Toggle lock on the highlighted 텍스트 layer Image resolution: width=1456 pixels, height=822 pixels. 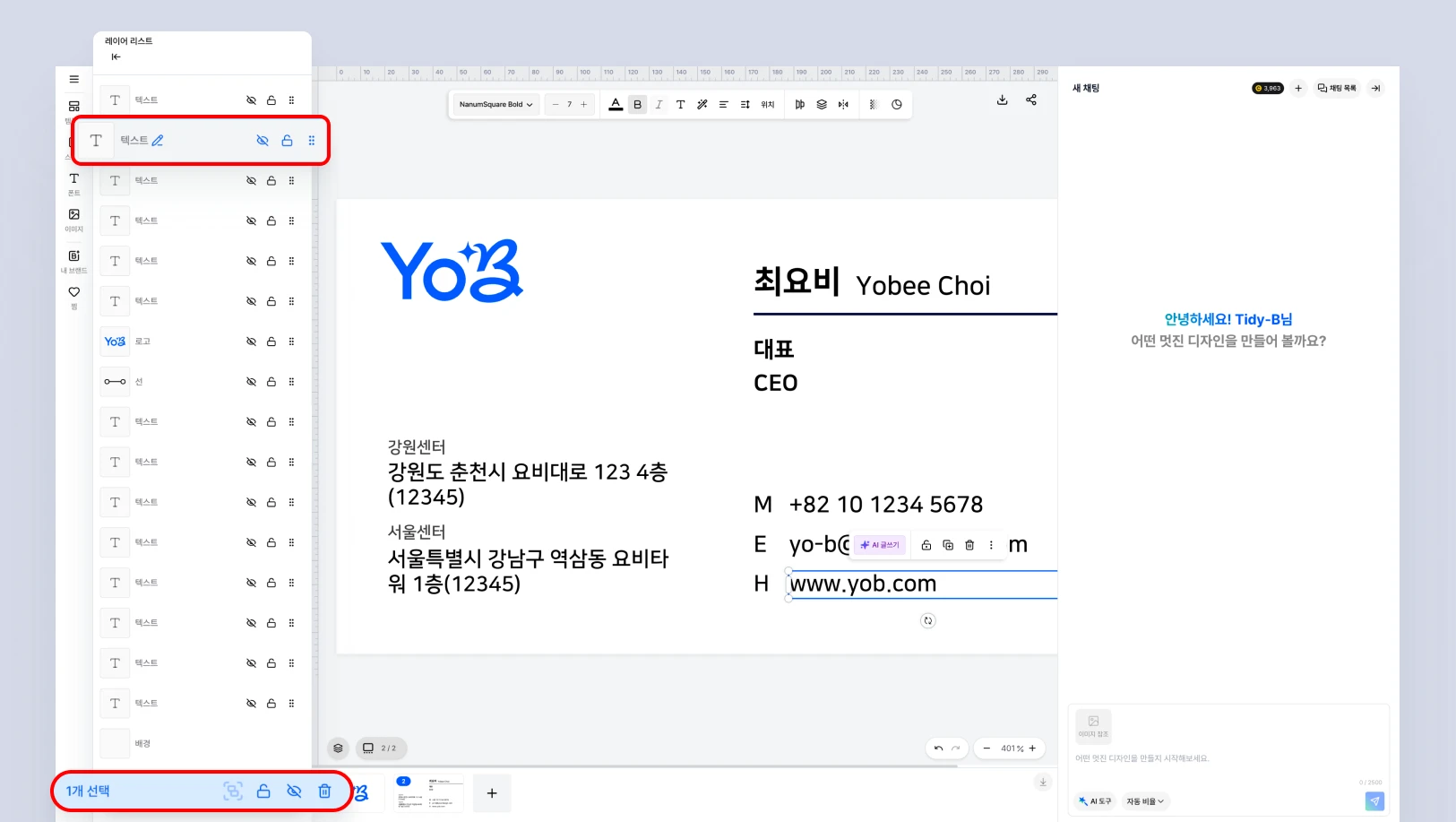287,141
